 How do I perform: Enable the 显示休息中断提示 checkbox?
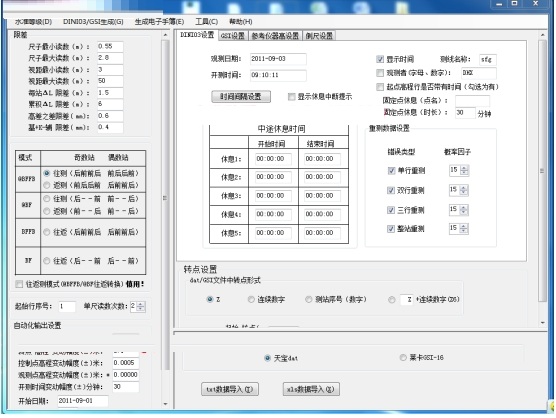[x=291, y=96]
